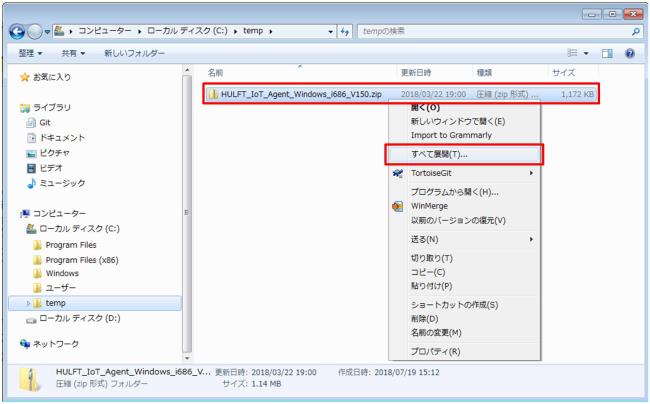This screenshot has height=404, width=650.
Task: Click the Back navigation arrow button
Action: pyautogui.click(x=18, y=32)
